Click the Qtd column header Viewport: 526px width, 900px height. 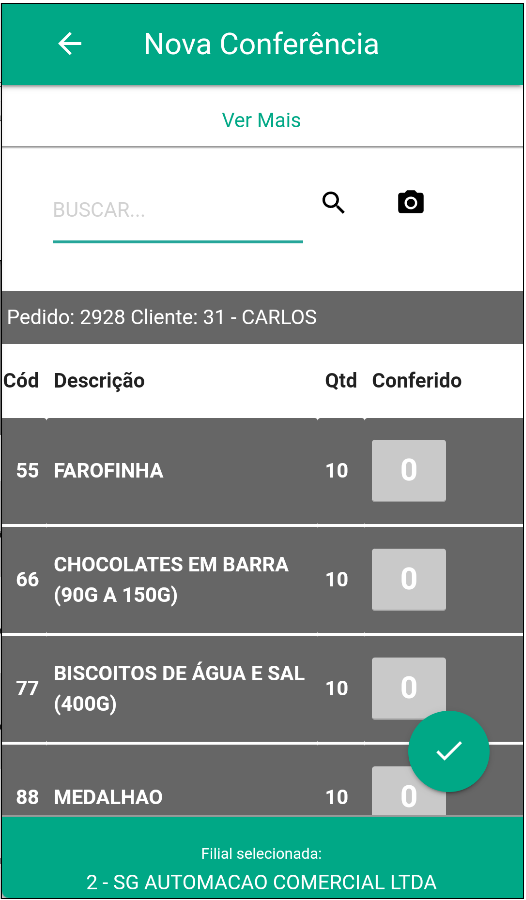click(341, 381)
